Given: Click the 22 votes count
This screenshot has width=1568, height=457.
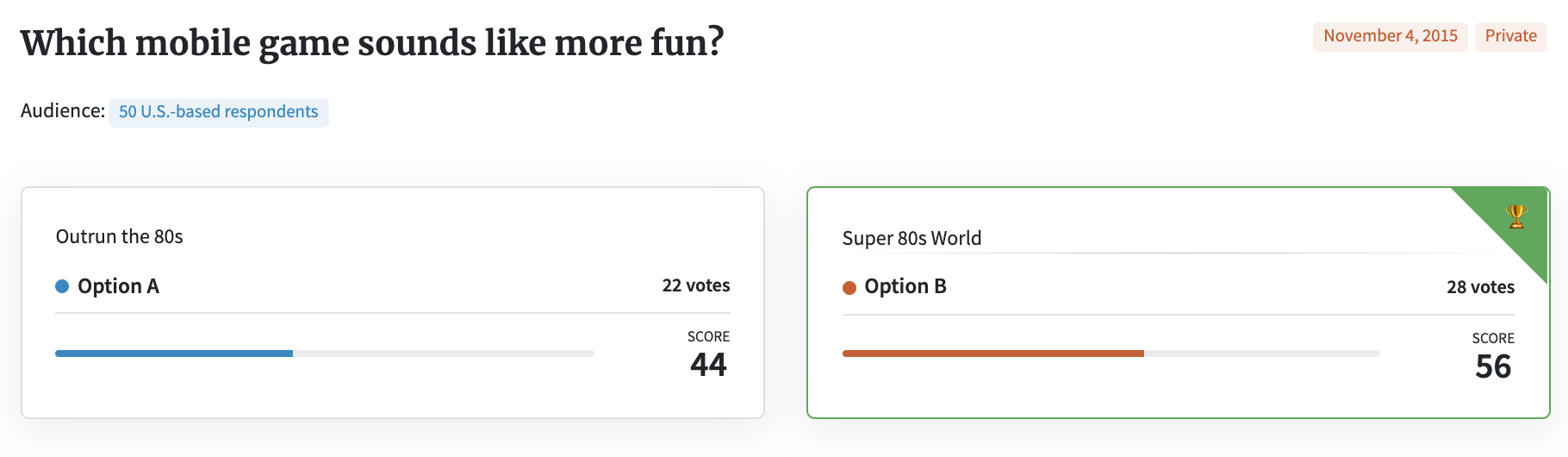Looking at the screenshot, I should [x=696, y=285].
